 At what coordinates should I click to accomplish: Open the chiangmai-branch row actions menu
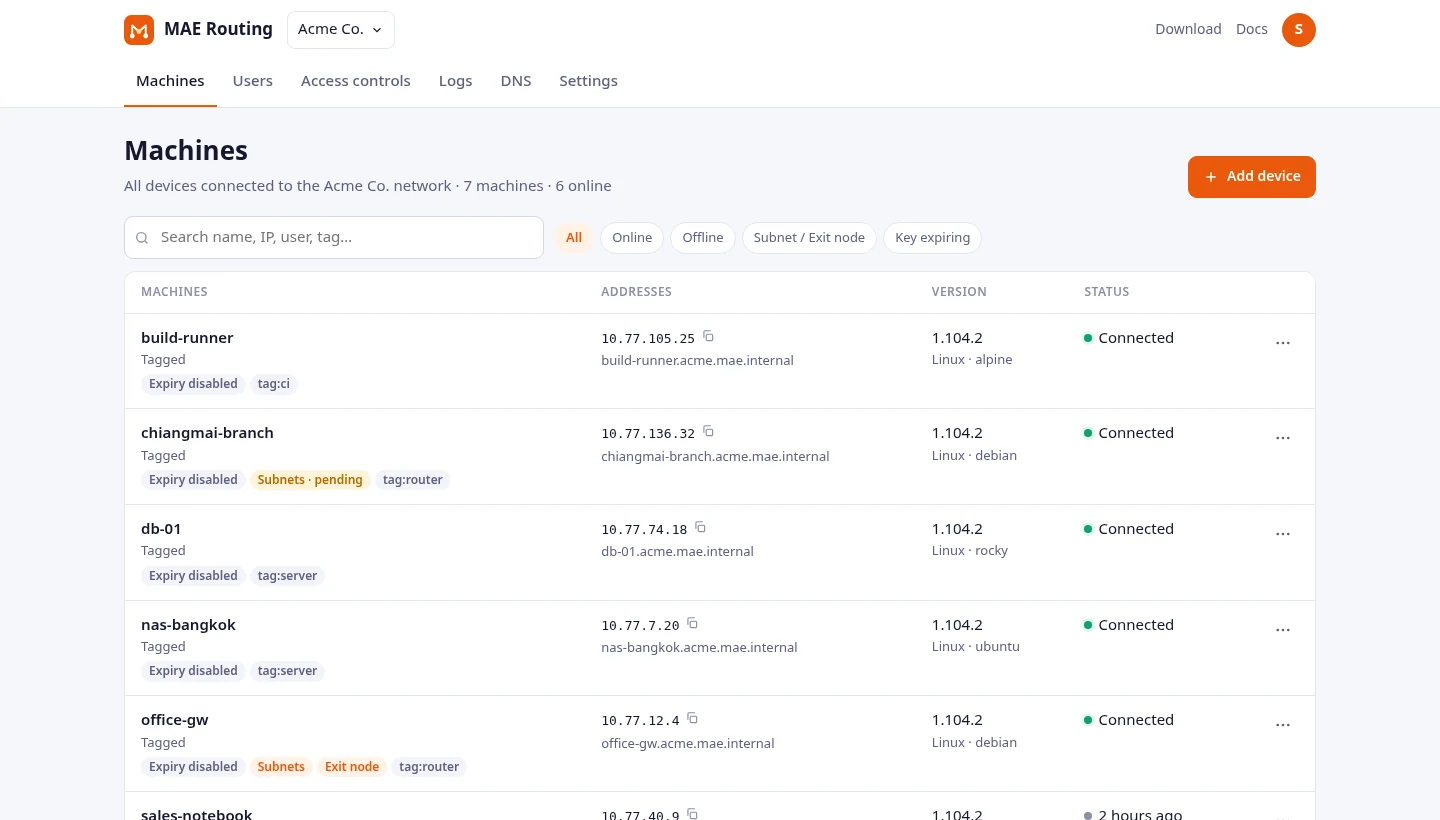click(x=1283, y=437)
